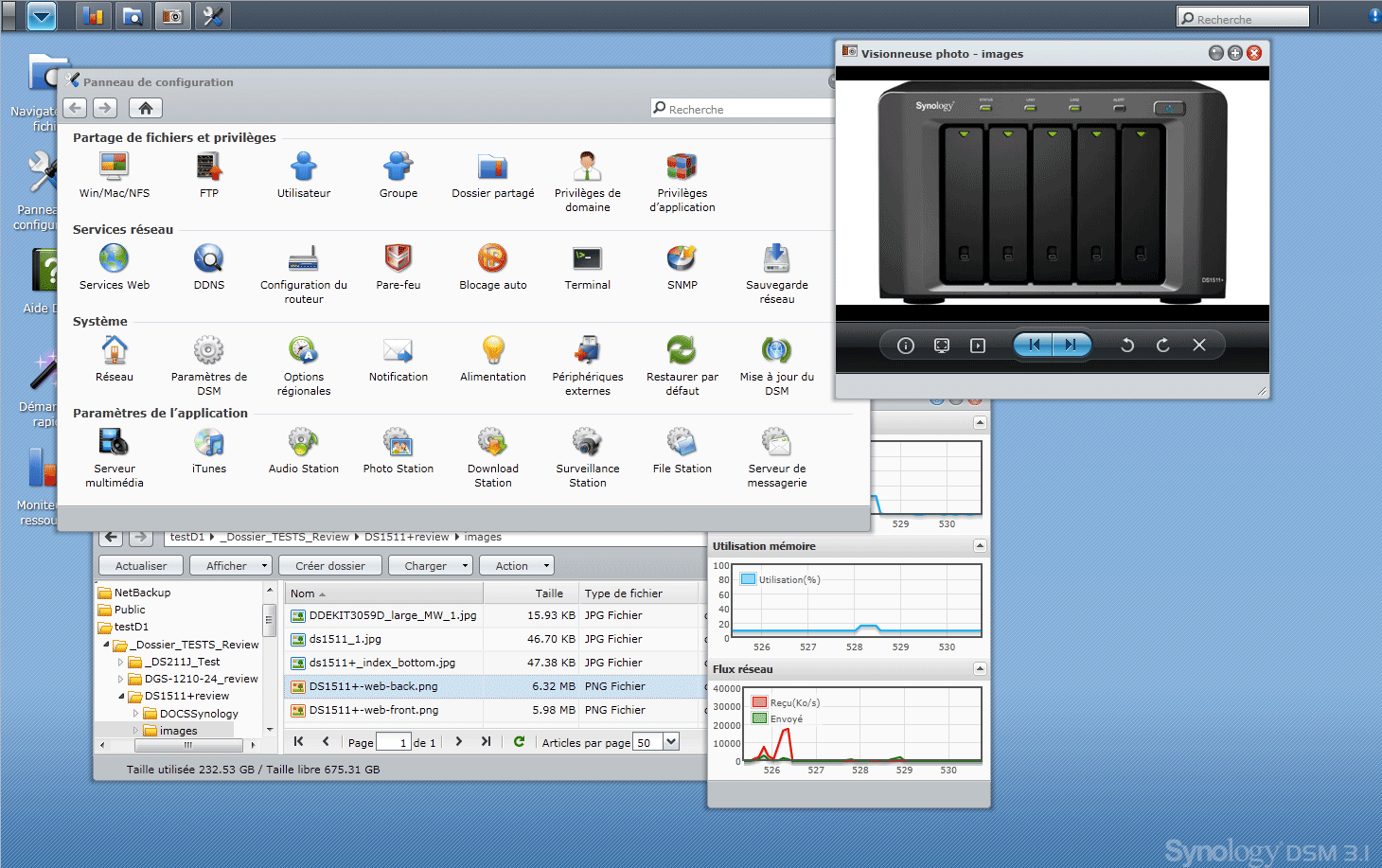Image resolution: width=1382 pixels, height=868 pixels.
Task: Open the DDNS icon
Action: [x=208, y=258]
